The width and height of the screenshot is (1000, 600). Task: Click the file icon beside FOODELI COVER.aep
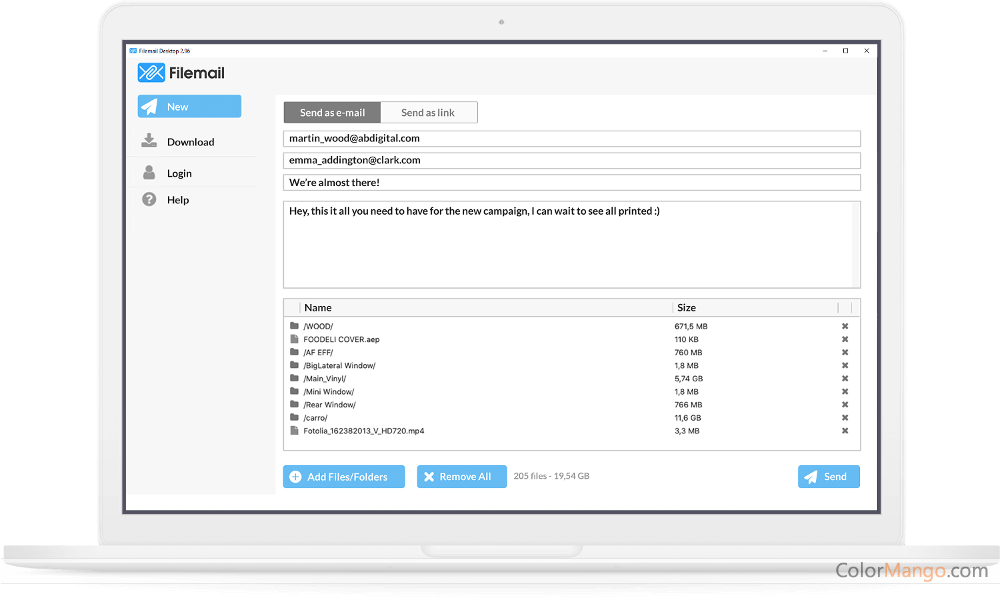294,339
